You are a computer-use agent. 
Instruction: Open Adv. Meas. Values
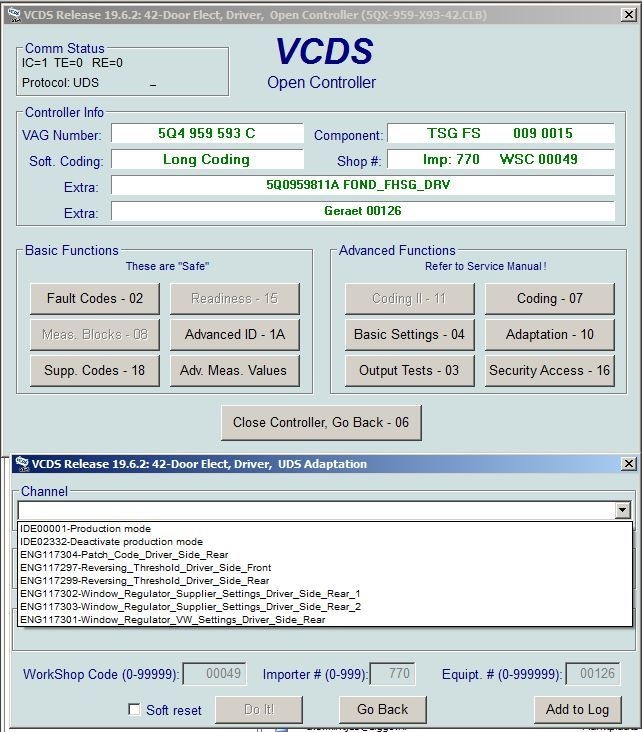[235, 371]
